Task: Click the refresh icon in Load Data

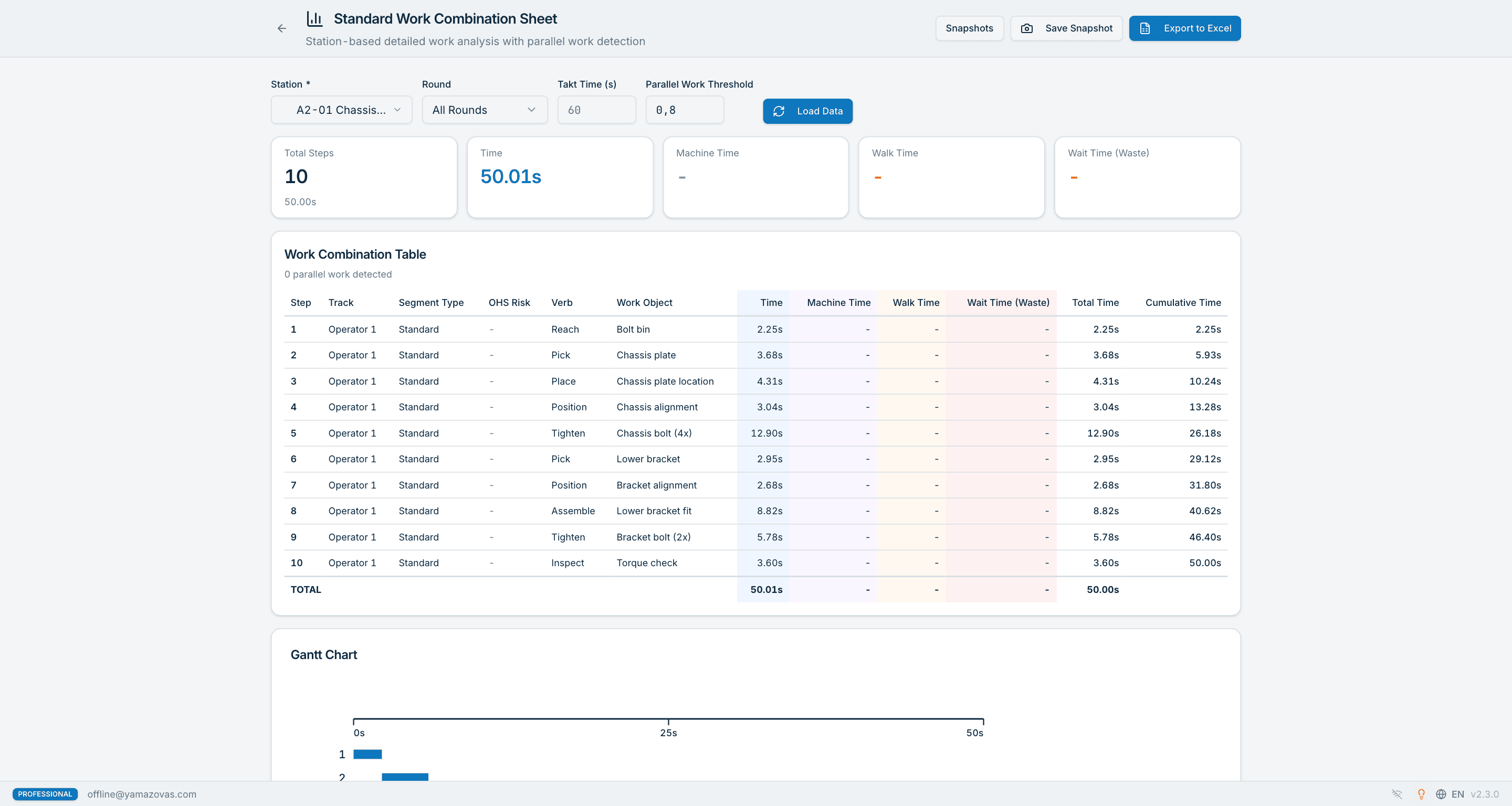Action: point(779,111)
